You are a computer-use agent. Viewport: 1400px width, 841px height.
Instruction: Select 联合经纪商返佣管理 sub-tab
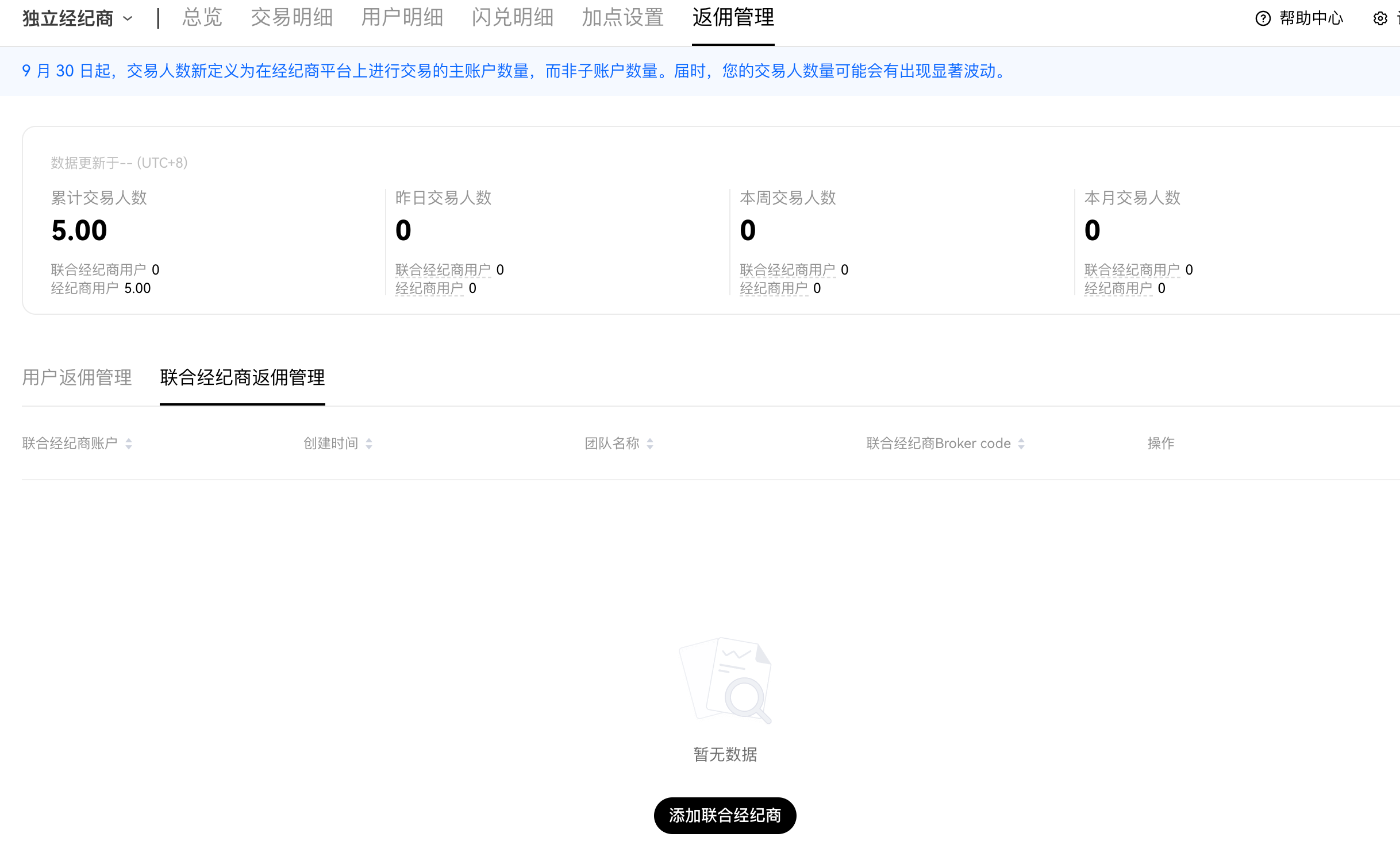(x=242, y=377)
